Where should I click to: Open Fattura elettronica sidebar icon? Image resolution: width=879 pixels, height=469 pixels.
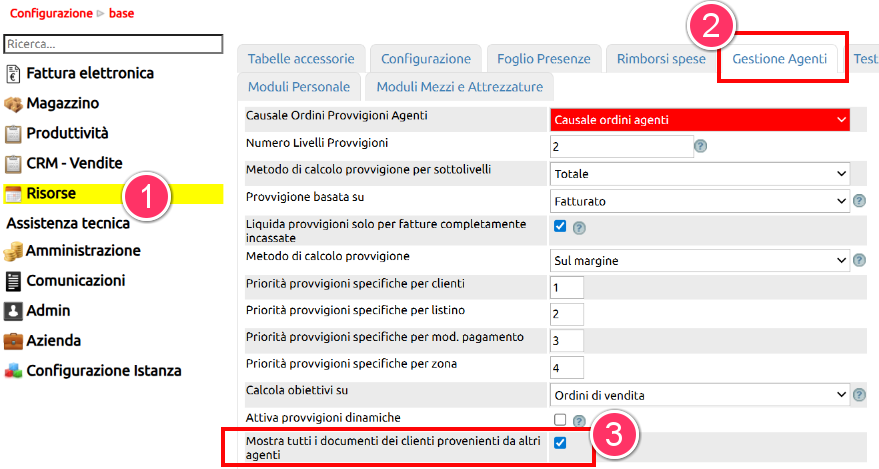(x=13, y=73)
